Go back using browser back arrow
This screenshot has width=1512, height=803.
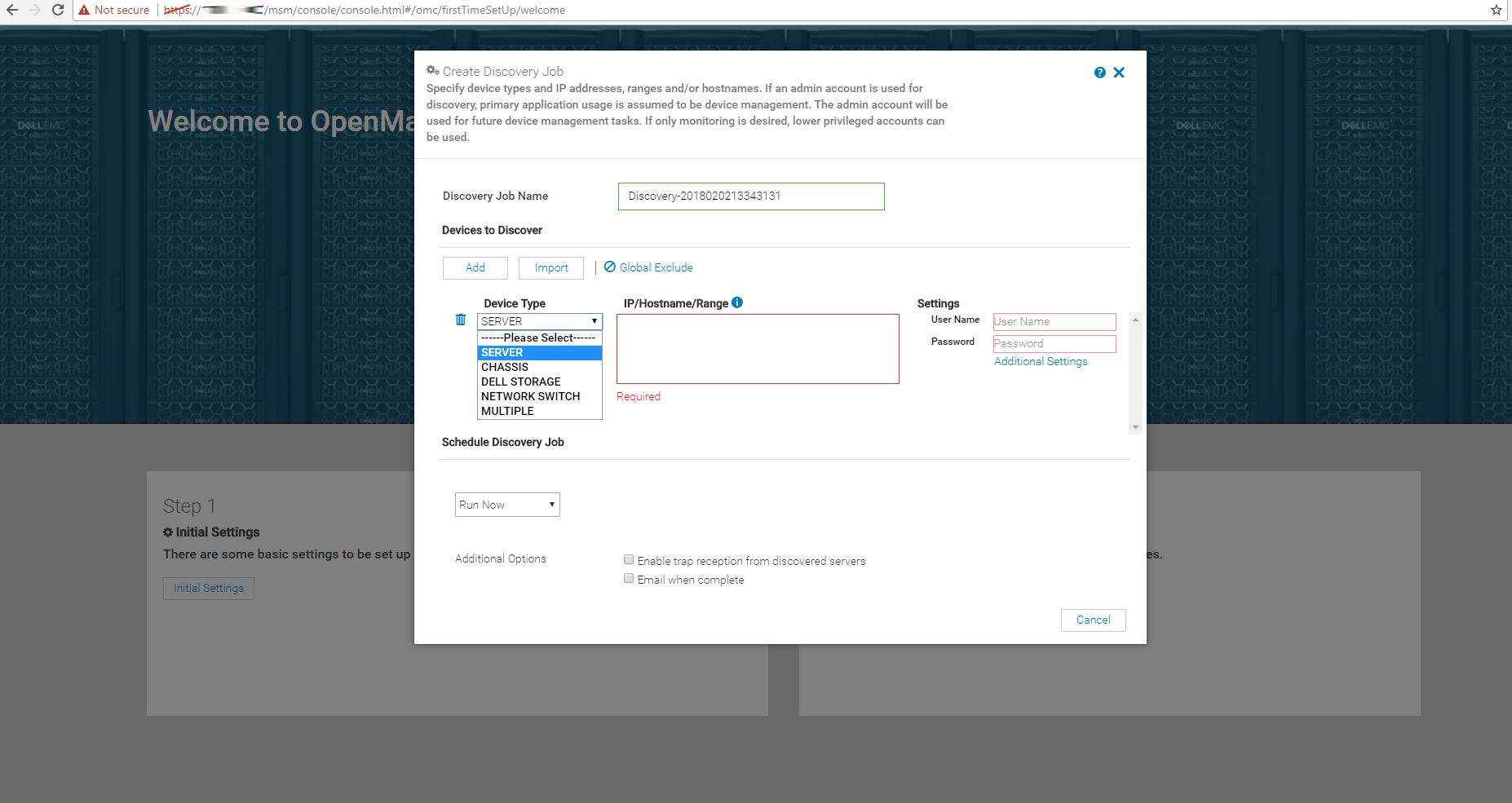pos(12,10)
